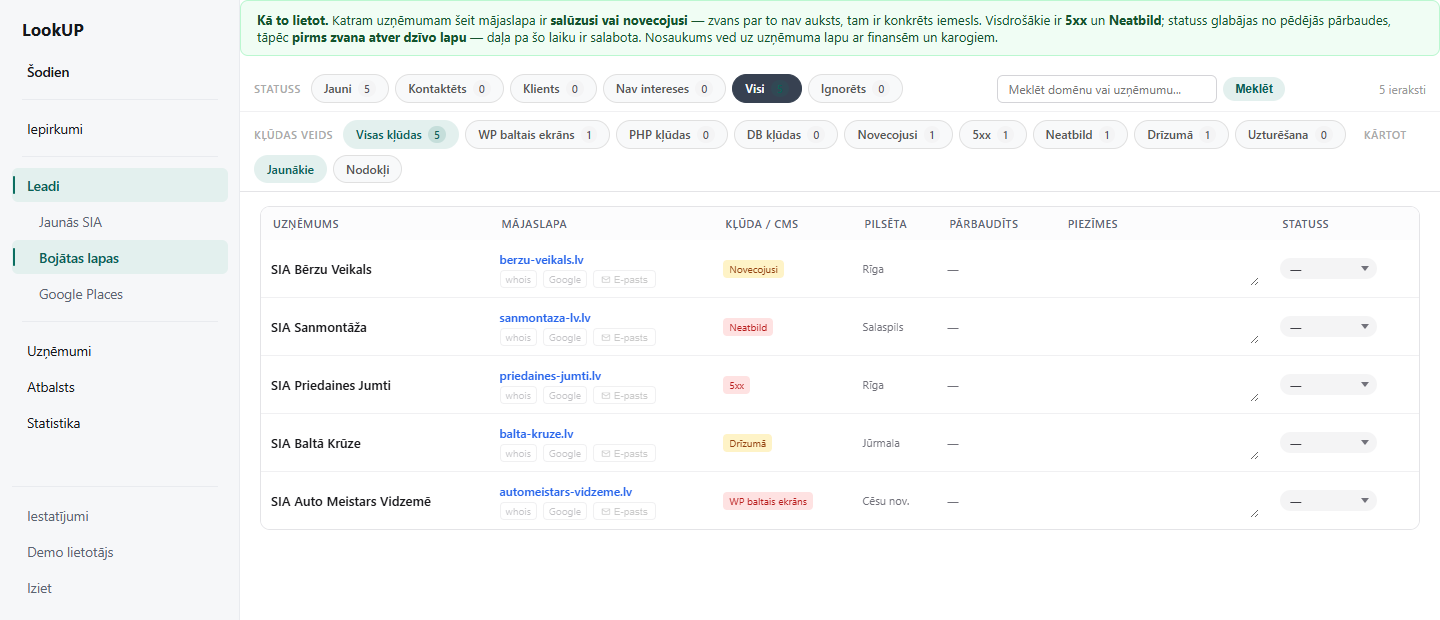
Task: Toggle the Jauni status filter
Action: [349, 89]
